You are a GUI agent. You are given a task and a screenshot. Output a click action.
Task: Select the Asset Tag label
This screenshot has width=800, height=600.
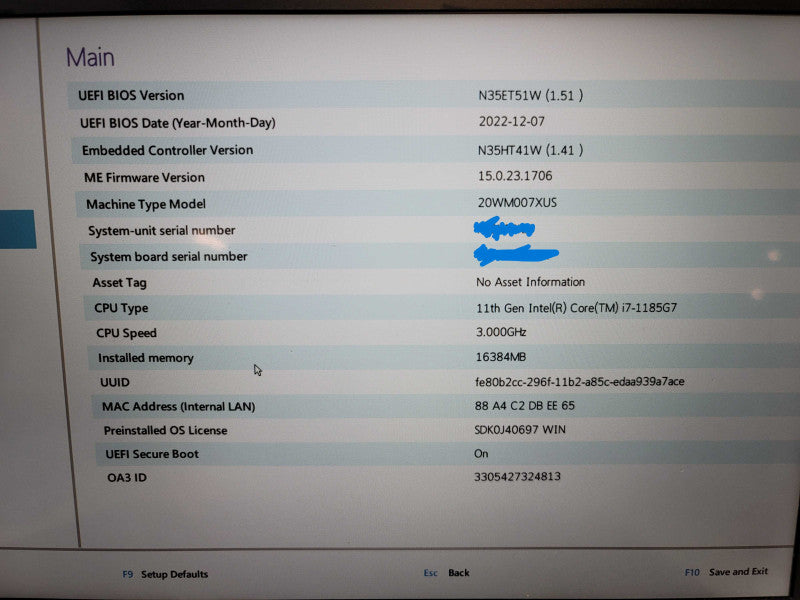coord(119,283)
